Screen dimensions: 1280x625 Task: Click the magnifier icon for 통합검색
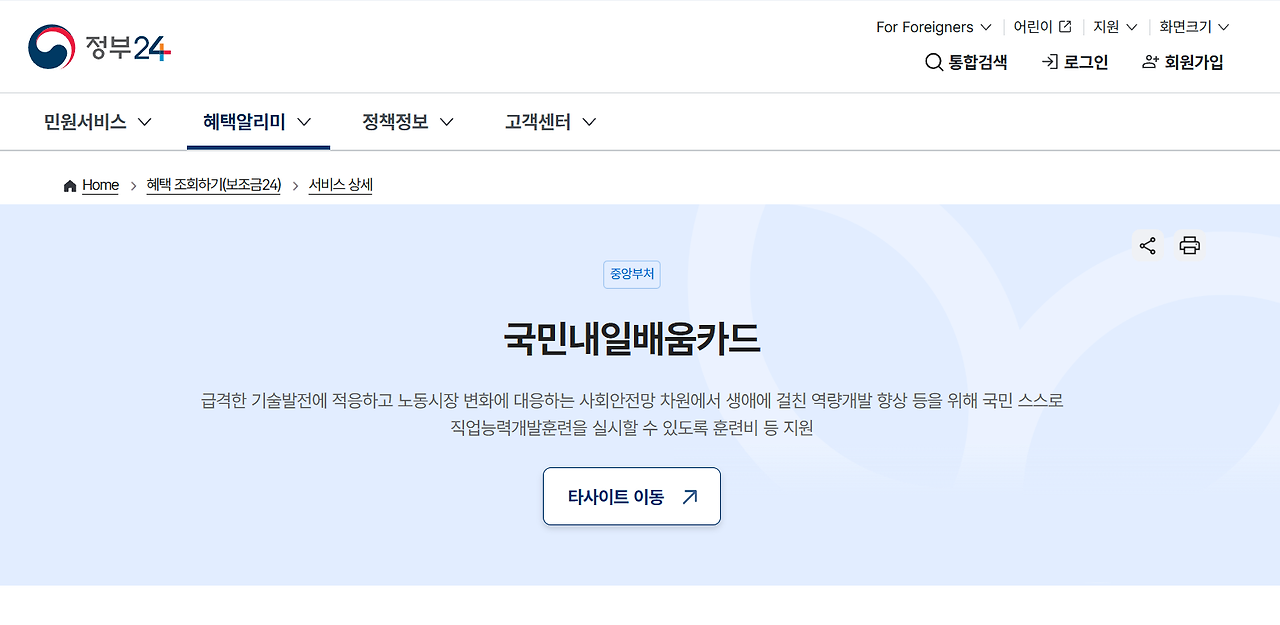pos(934,62)
